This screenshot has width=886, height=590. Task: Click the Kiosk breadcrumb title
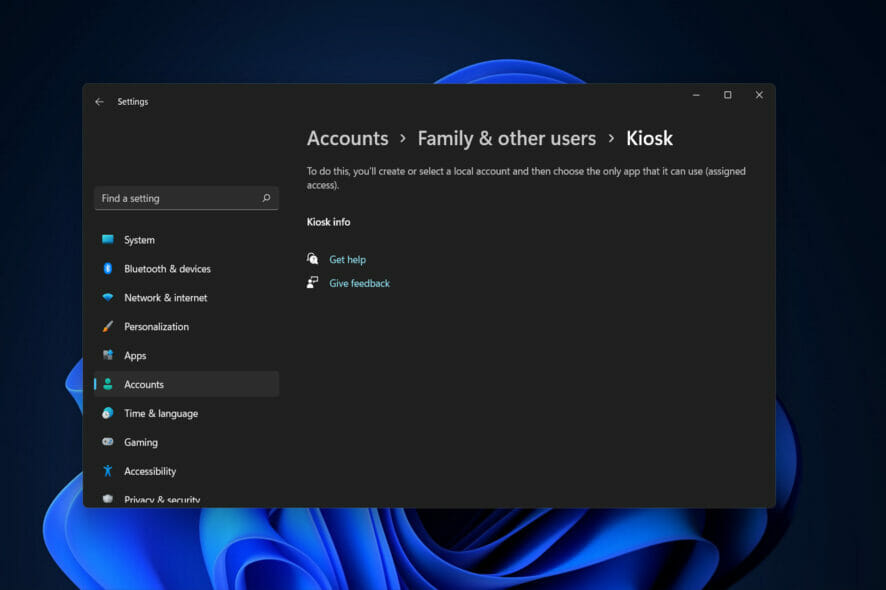649,138
